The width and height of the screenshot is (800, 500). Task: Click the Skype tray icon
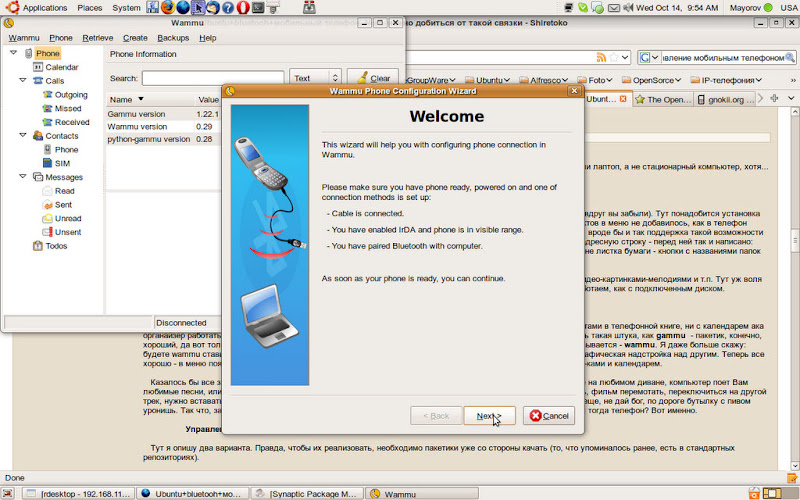tap(583, 8)
